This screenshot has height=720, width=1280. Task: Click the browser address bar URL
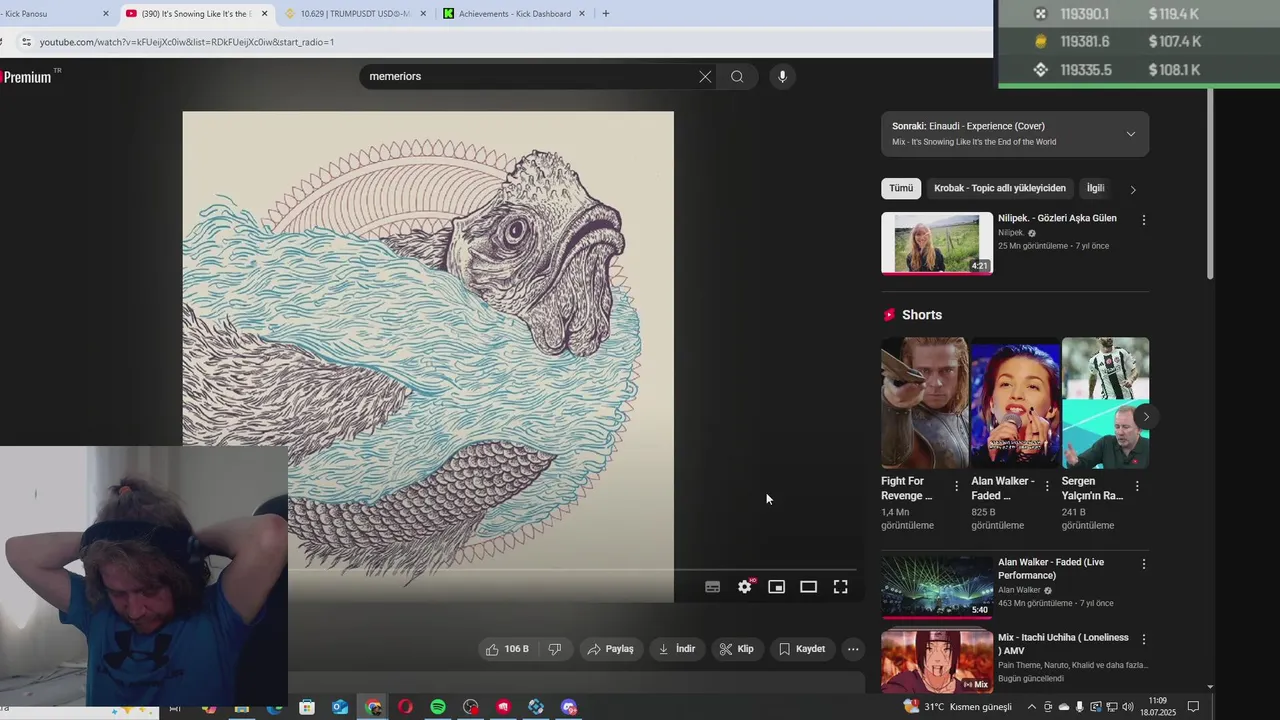tap(187, 42)
